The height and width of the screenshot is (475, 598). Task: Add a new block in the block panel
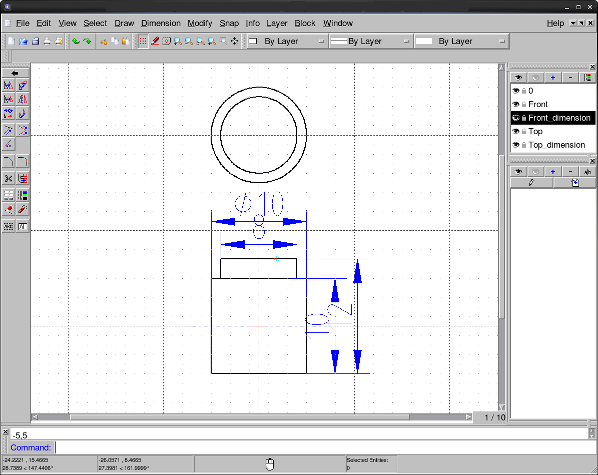tap(553, 172)
